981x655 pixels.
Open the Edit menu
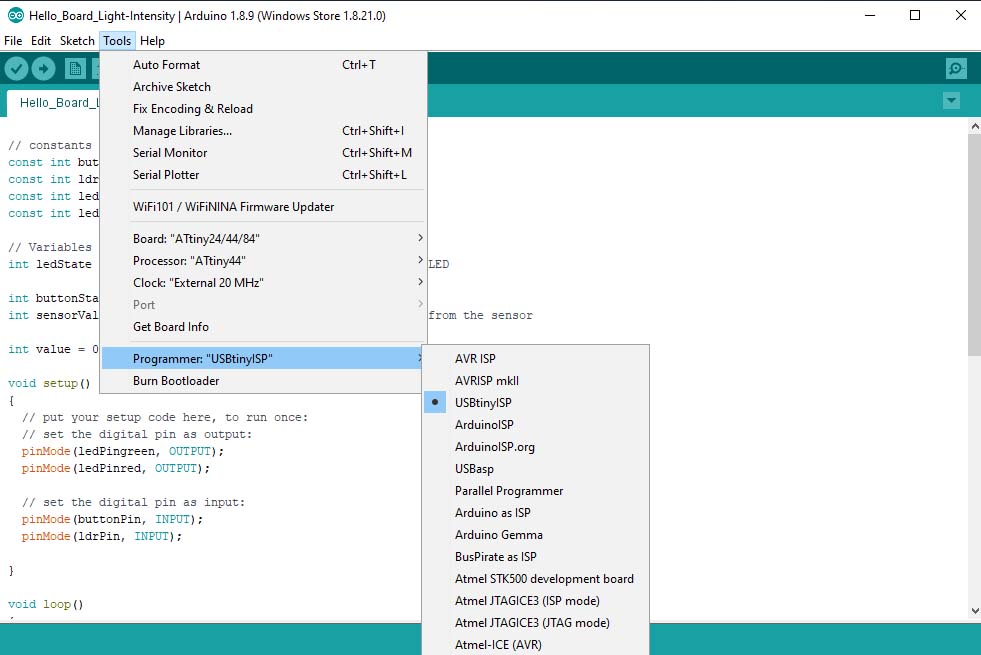point(41,41)
